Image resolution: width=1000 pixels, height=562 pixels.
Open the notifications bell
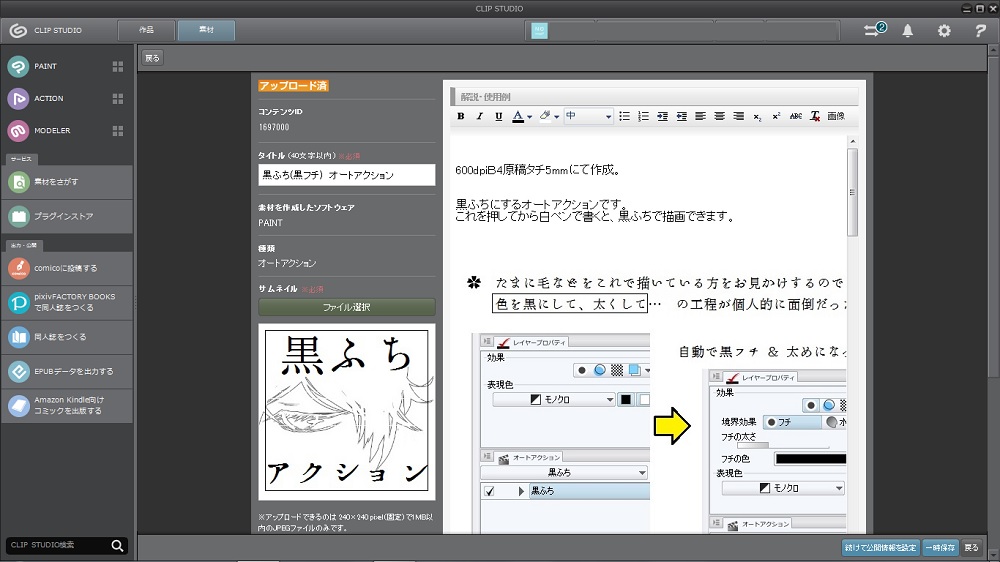coord(908,31)
